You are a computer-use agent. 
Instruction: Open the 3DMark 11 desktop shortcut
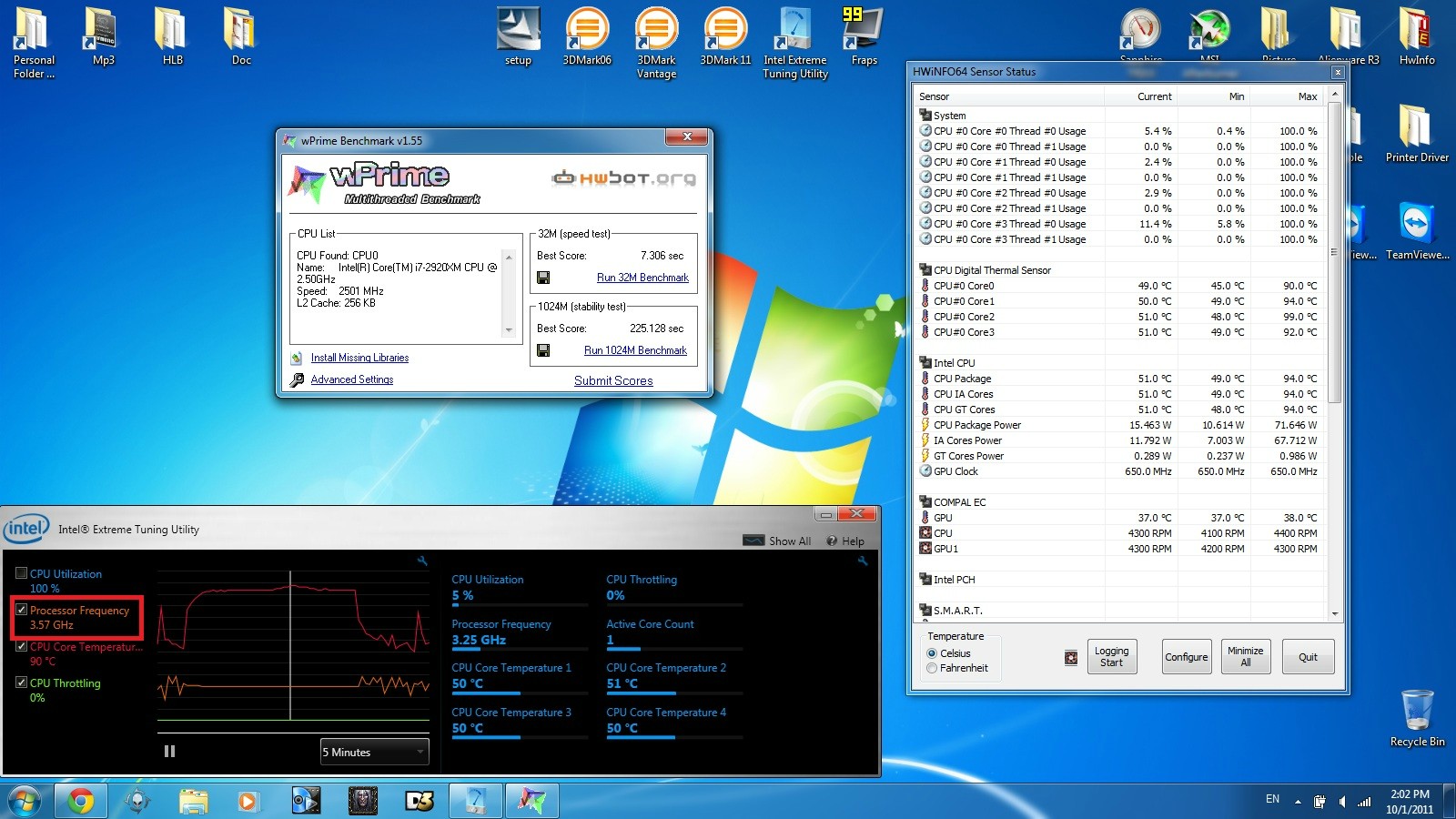pos(725,36)
